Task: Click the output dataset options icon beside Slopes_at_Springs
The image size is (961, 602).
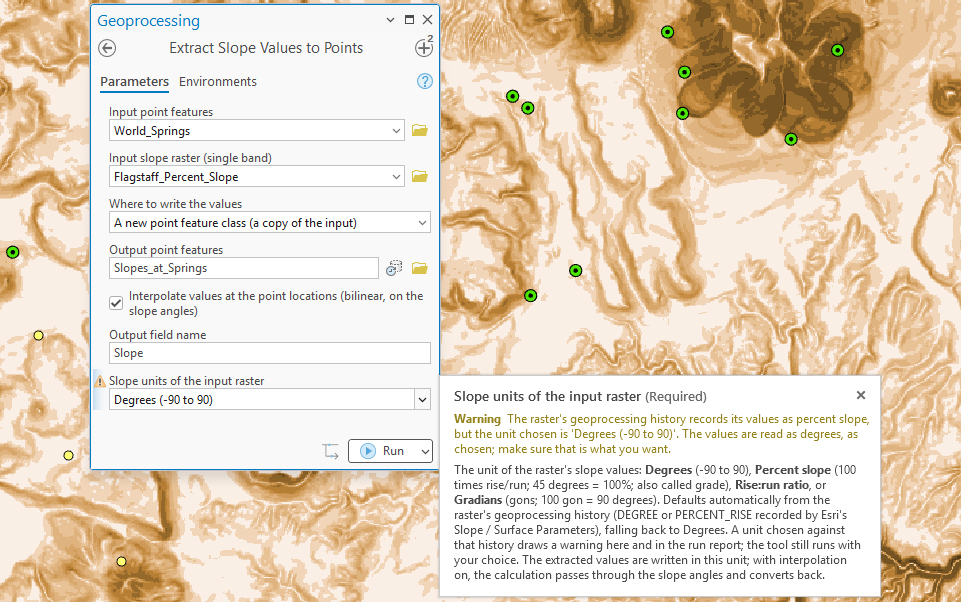Action: click(x=394, y=268)
